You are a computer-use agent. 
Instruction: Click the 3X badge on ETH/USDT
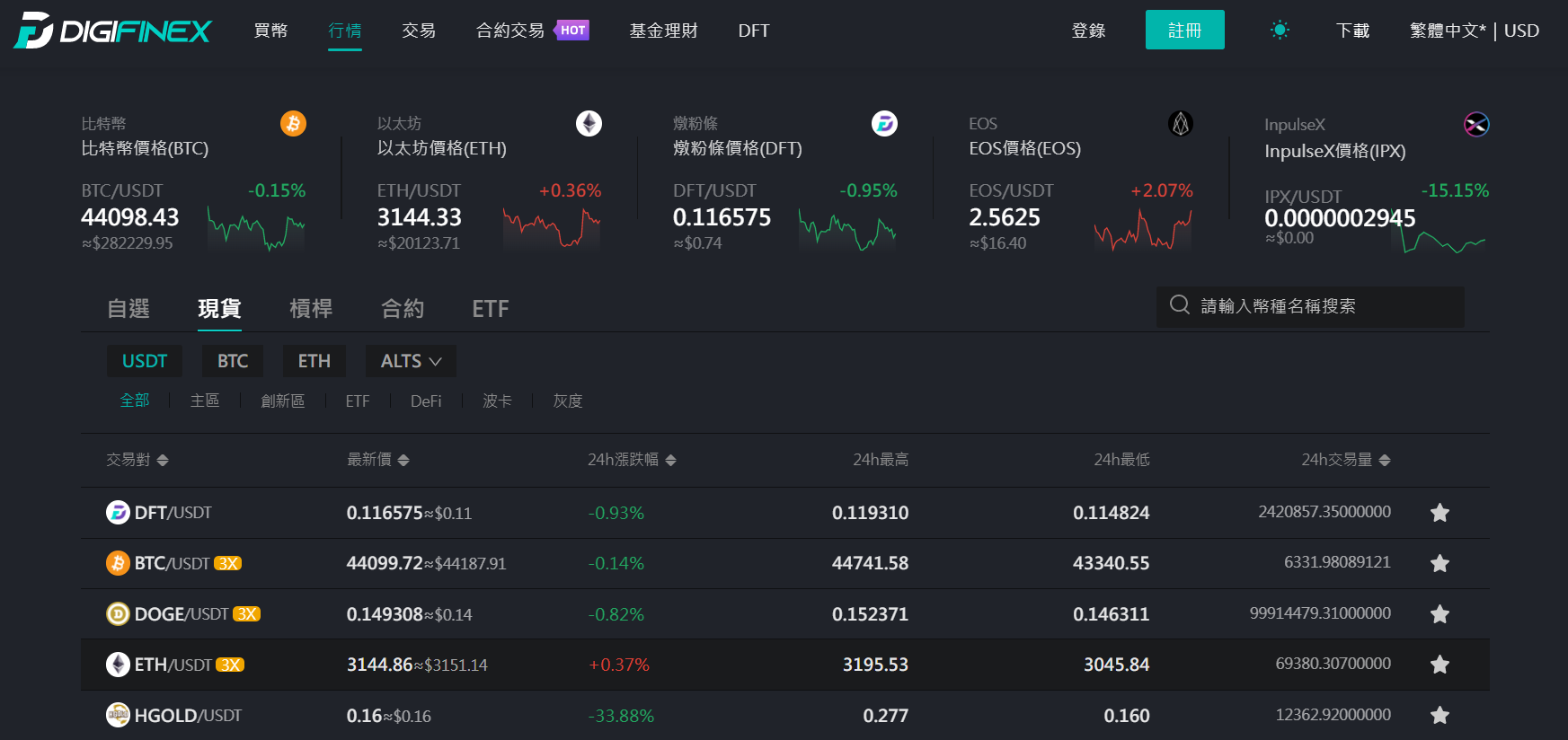coord(230,665)
